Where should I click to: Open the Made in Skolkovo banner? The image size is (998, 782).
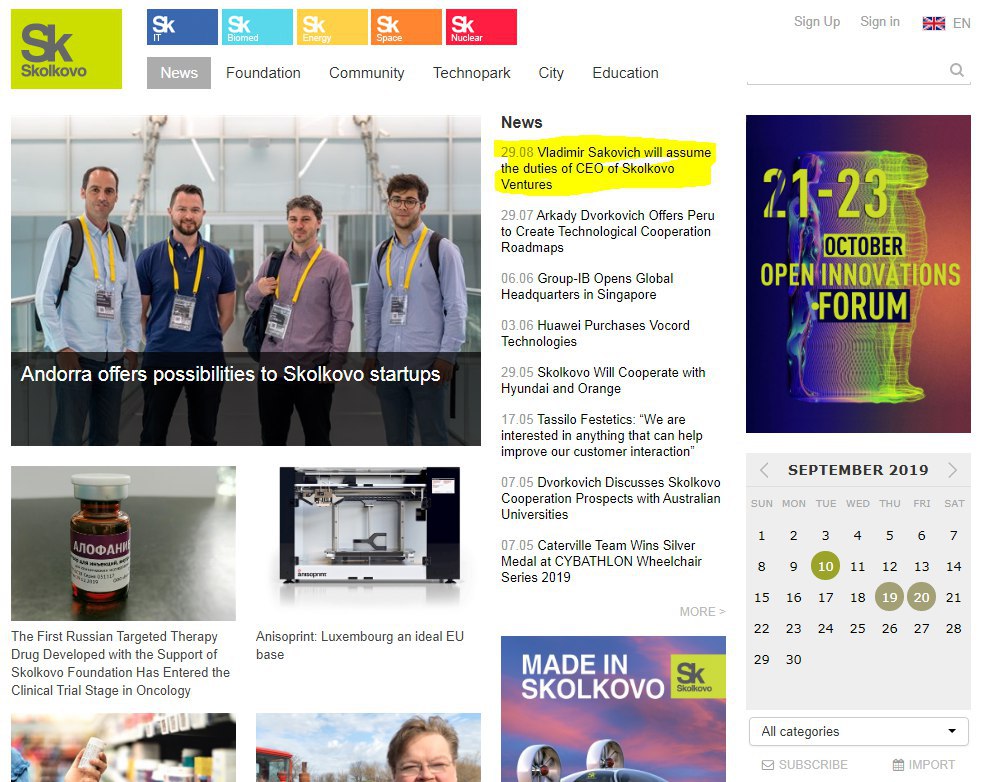613,709
